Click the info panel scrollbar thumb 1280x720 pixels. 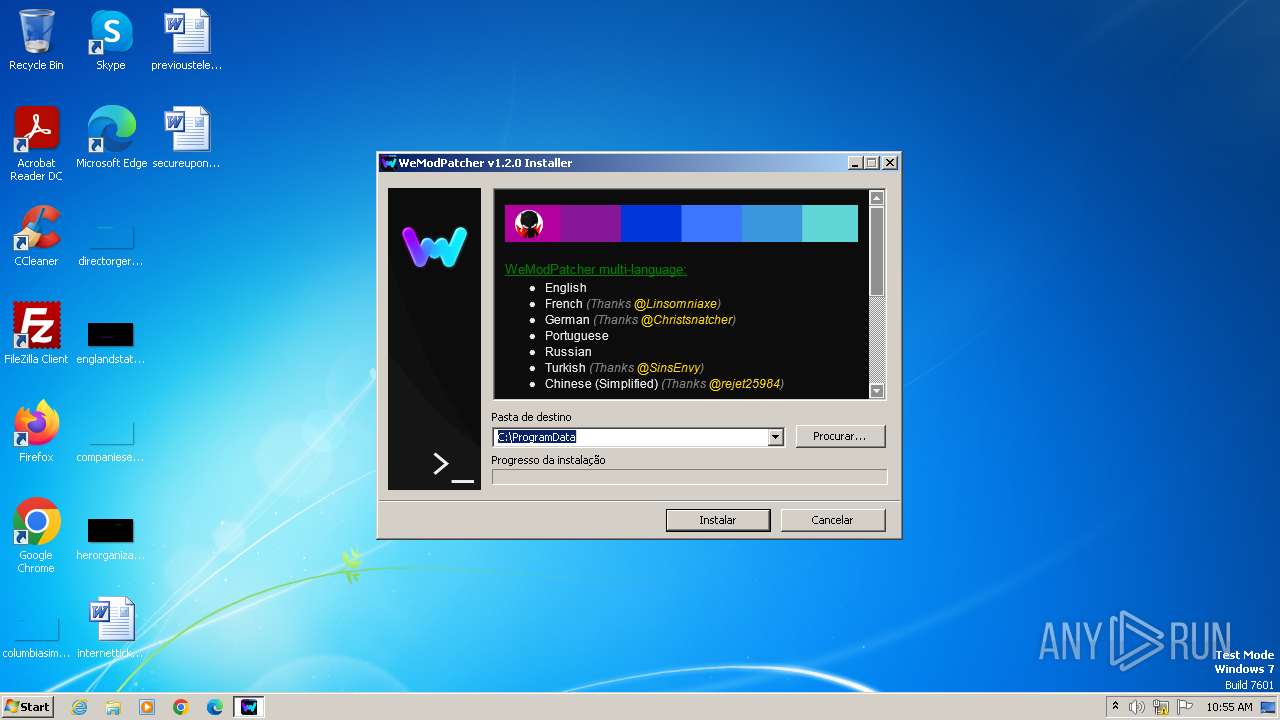(x=877, y=250)
